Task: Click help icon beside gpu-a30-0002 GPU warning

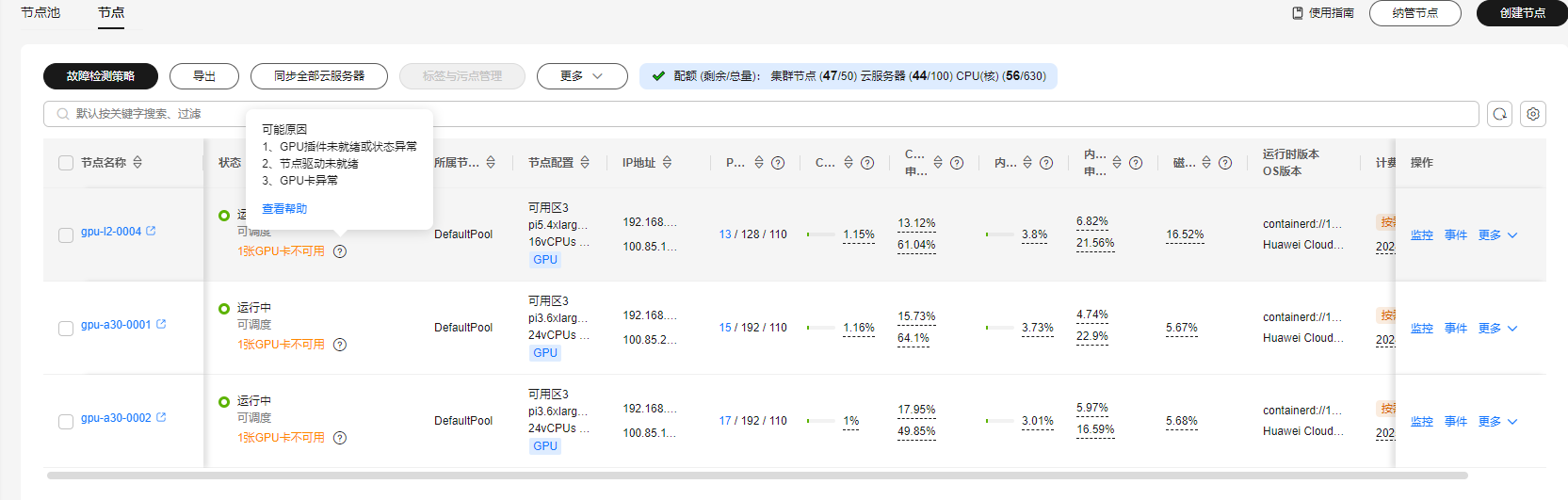Action: (x=340, y=438)
